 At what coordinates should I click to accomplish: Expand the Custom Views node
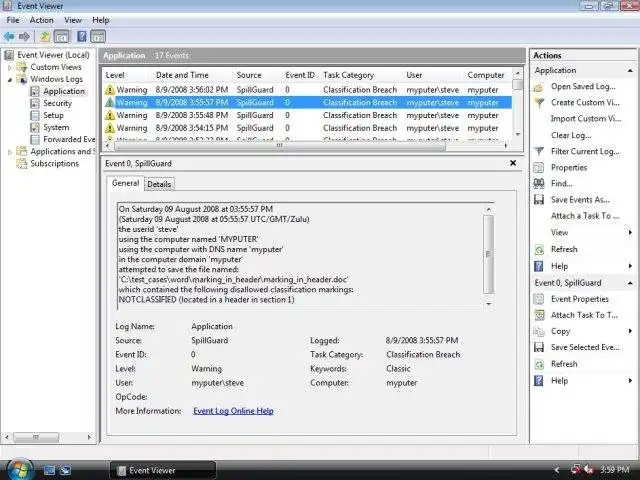10,67
